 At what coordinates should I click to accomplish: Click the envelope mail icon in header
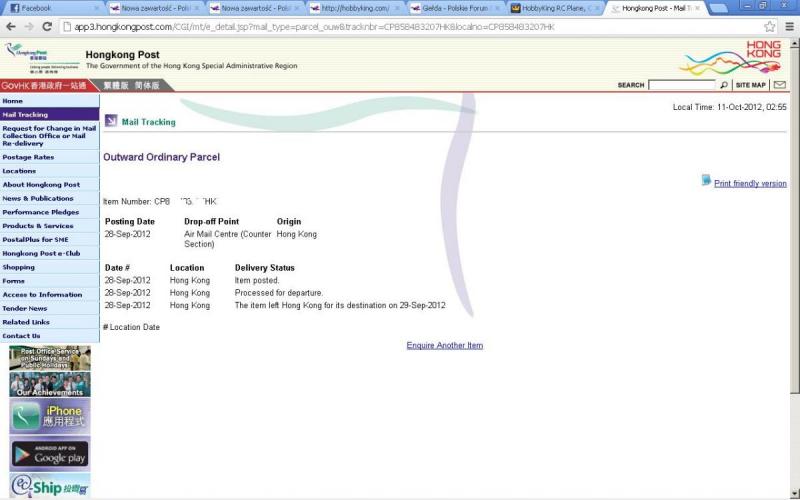779,85
